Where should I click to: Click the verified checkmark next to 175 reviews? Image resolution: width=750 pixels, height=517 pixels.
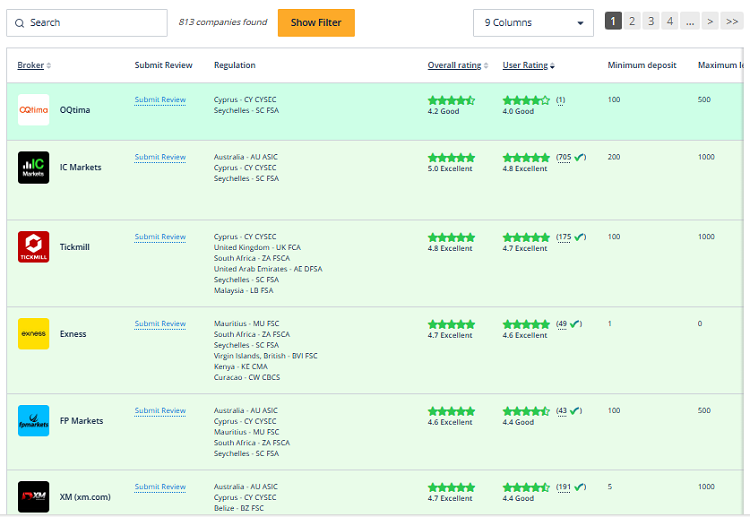pyautogui.click(x=579, y=237)
